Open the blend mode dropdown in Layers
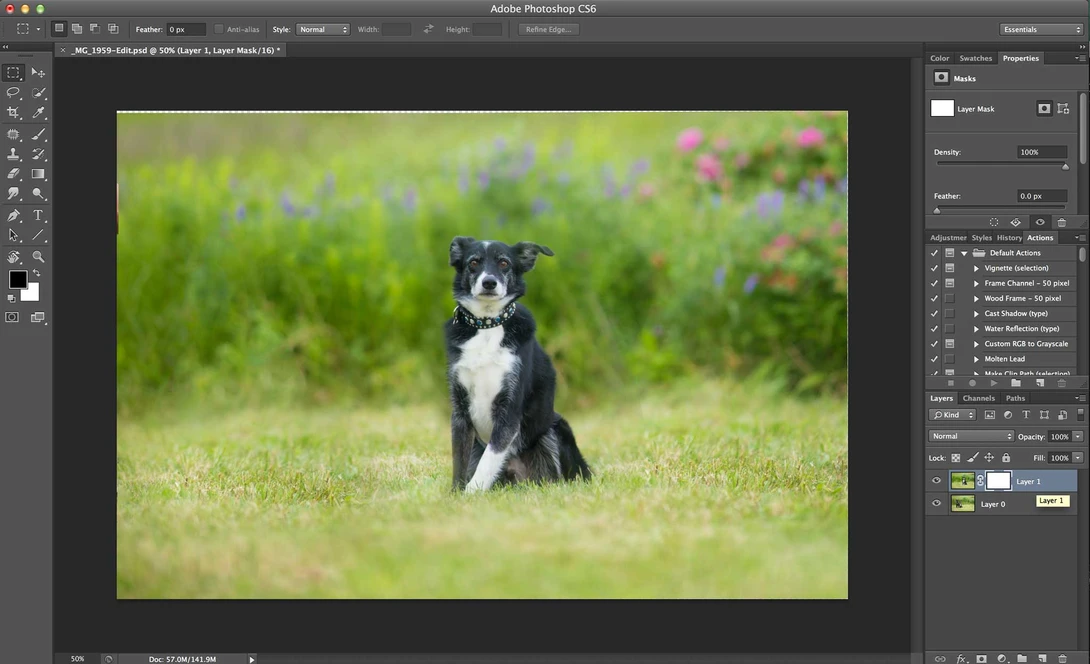This screenshot has height=664, width=1090. click(971, 437)
